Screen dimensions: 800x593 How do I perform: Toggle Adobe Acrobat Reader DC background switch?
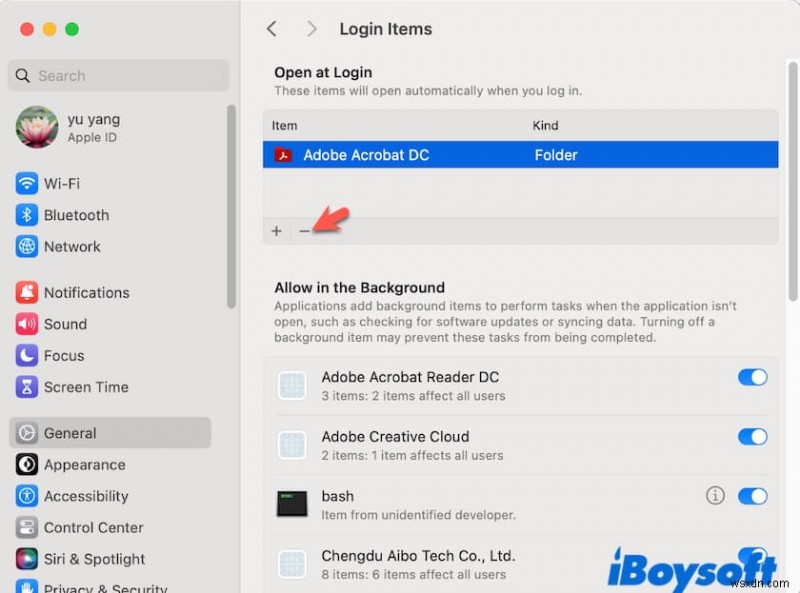(752, 378)
